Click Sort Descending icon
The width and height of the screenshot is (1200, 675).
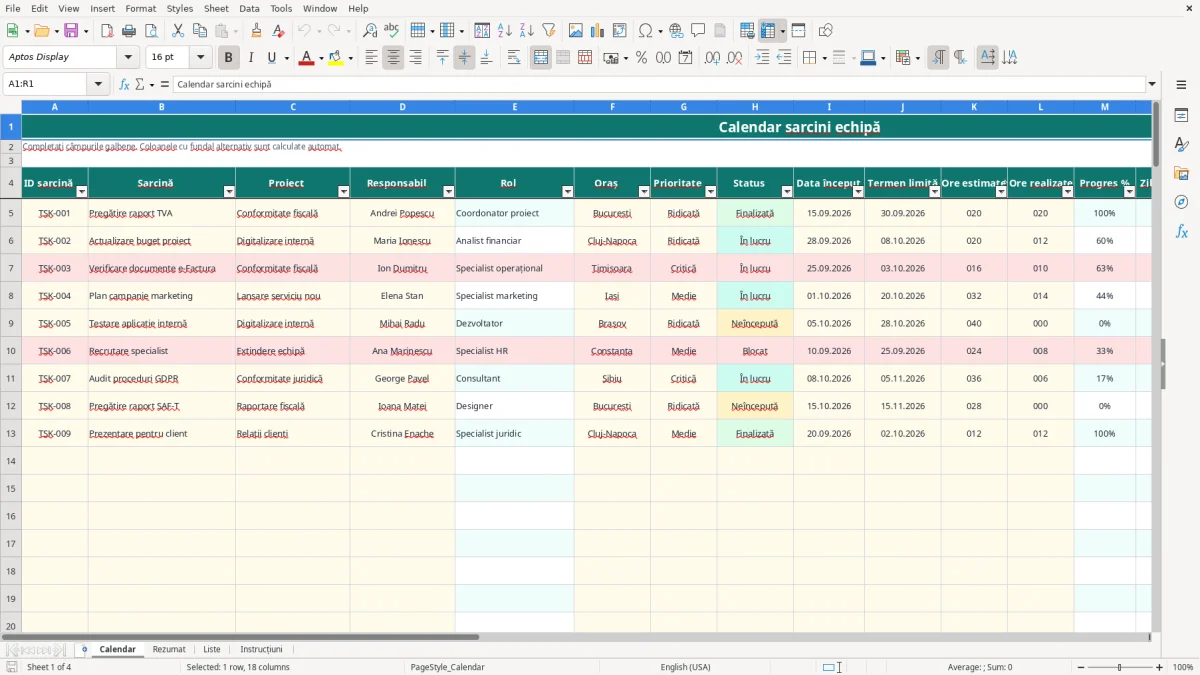coord(526,31)
